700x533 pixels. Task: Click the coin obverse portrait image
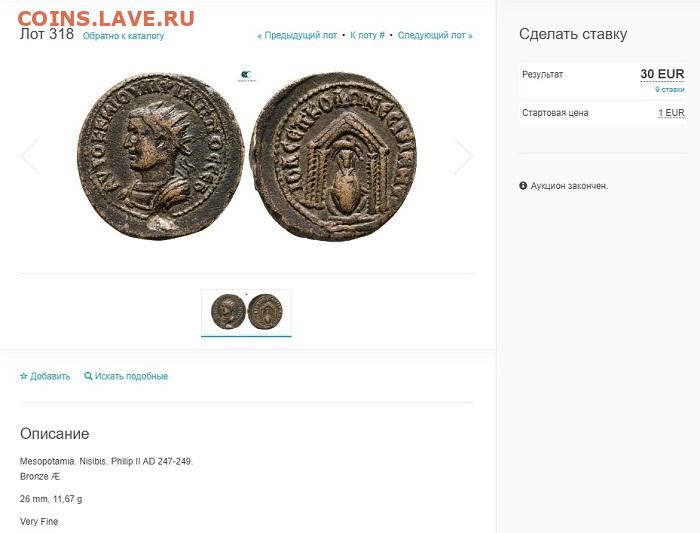point(161,156)
